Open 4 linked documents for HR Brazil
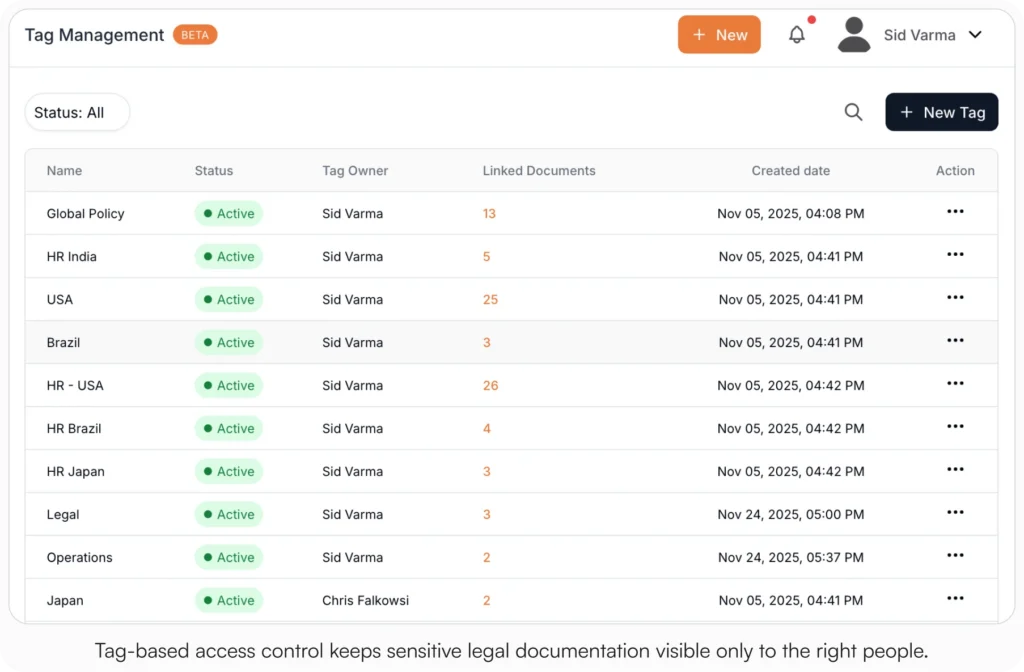 coord(487,429)
